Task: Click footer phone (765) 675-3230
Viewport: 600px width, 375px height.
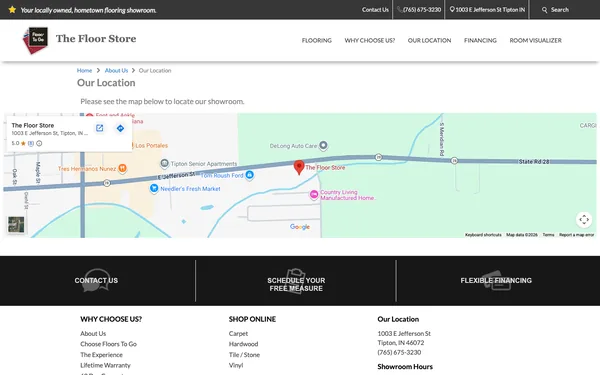Action: pyautogui.click(x=399, y=352)
